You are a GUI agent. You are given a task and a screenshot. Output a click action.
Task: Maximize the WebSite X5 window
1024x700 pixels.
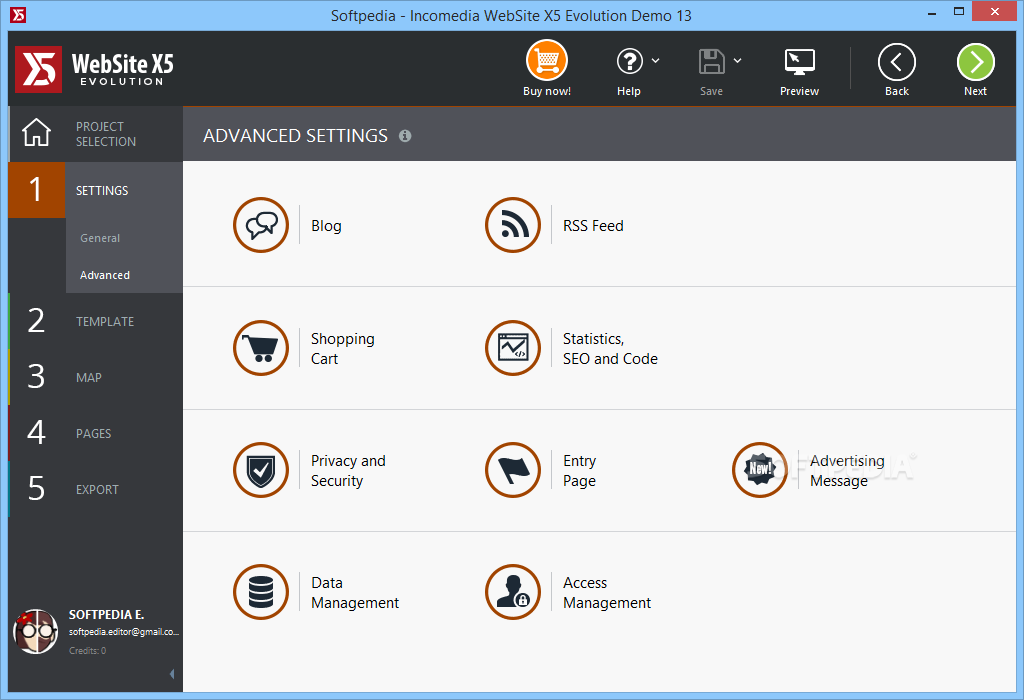(958, 12)
